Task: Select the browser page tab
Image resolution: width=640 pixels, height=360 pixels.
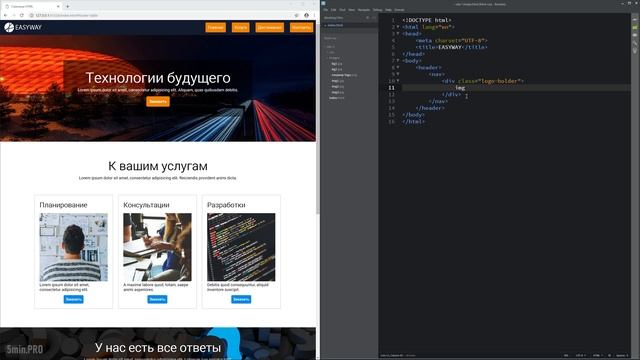Action: (x=33, y=6)
